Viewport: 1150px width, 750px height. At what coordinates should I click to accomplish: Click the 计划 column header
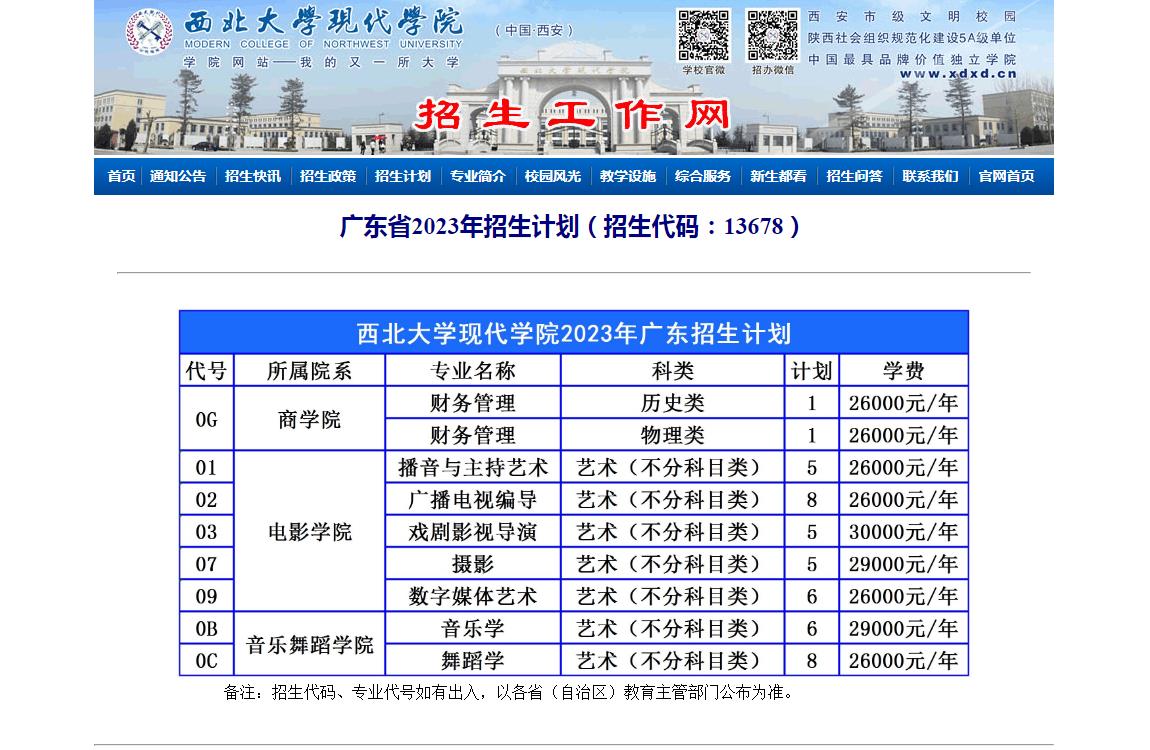coord(811,370)
